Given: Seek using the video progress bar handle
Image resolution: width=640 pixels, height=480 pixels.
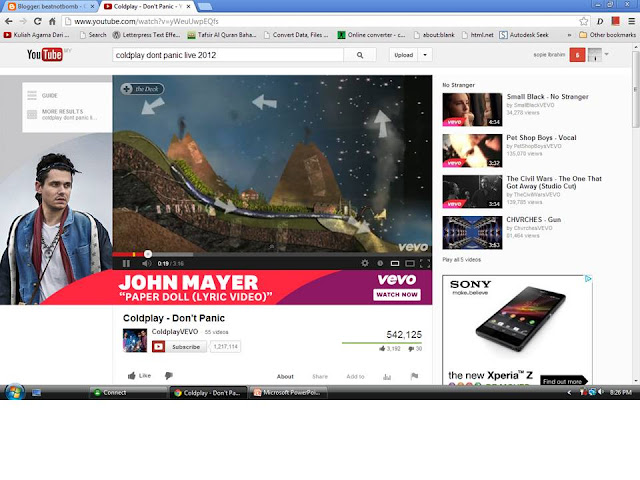Looking at the screenshot, I should tap(148, 254).
